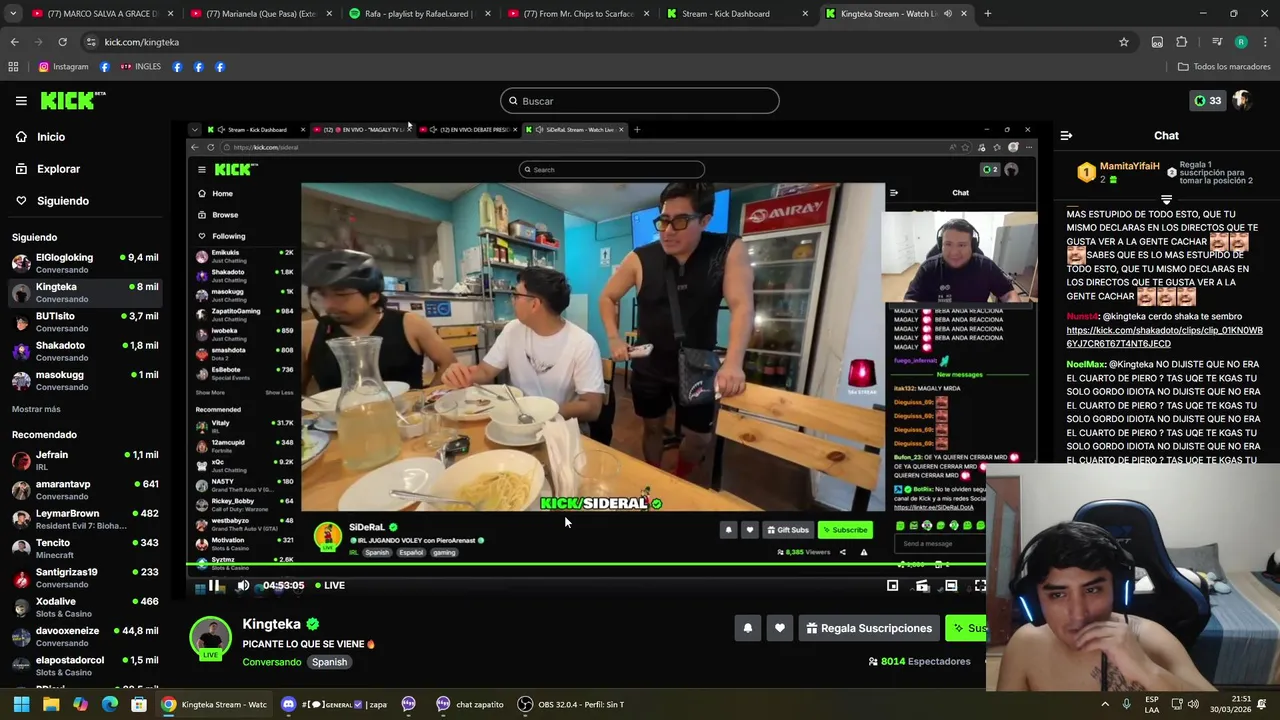Click the Buscar search field
This screenshot has height=720, width=1280.
[640, 101]
